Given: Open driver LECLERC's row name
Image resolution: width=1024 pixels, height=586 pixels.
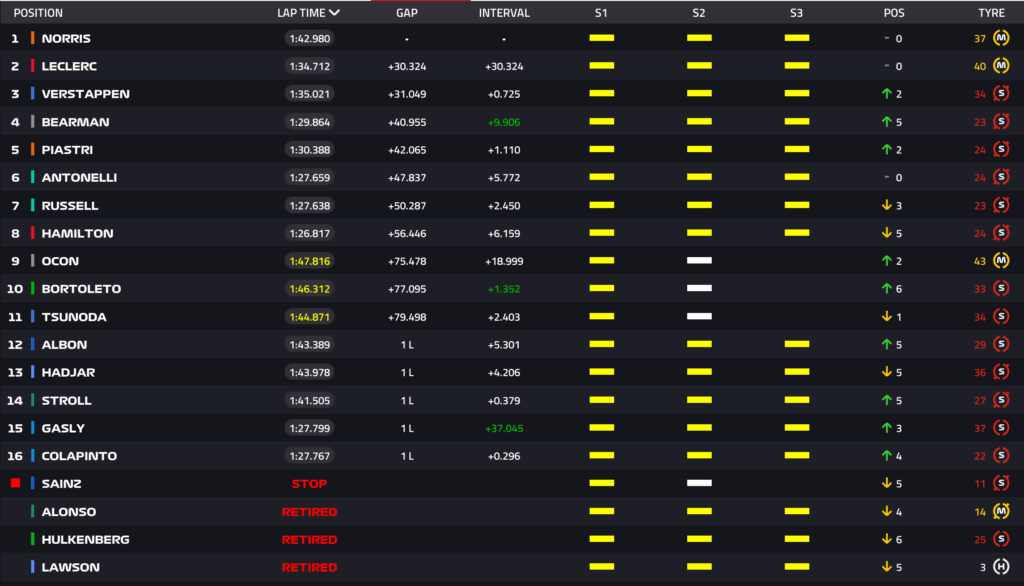Looking at the screenshot, I should (x=69, y=66).
